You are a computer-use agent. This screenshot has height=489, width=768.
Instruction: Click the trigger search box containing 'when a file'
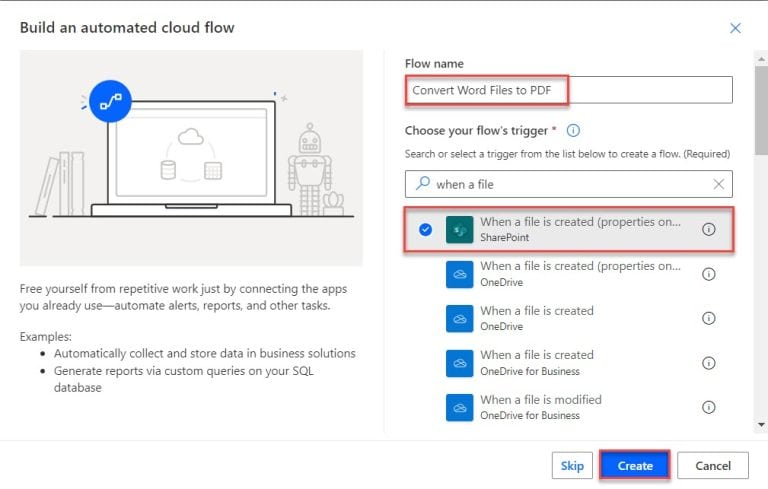click(x=569, y=184)
